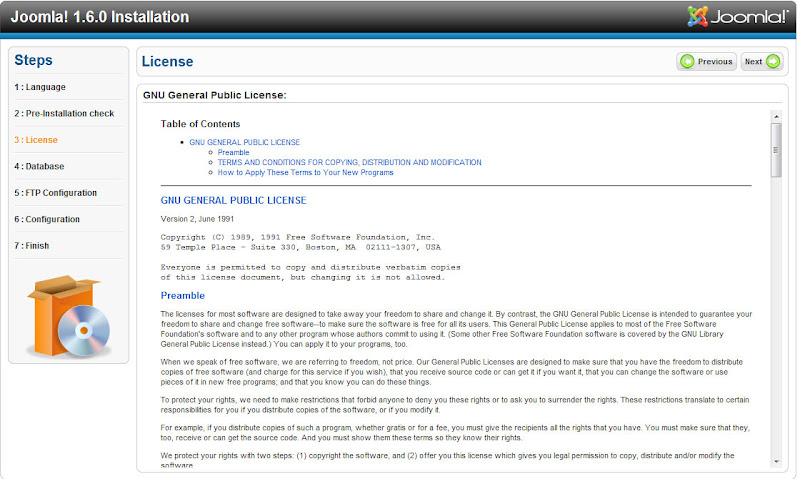Open How to Apply These Terms link

tap(306, 172)
